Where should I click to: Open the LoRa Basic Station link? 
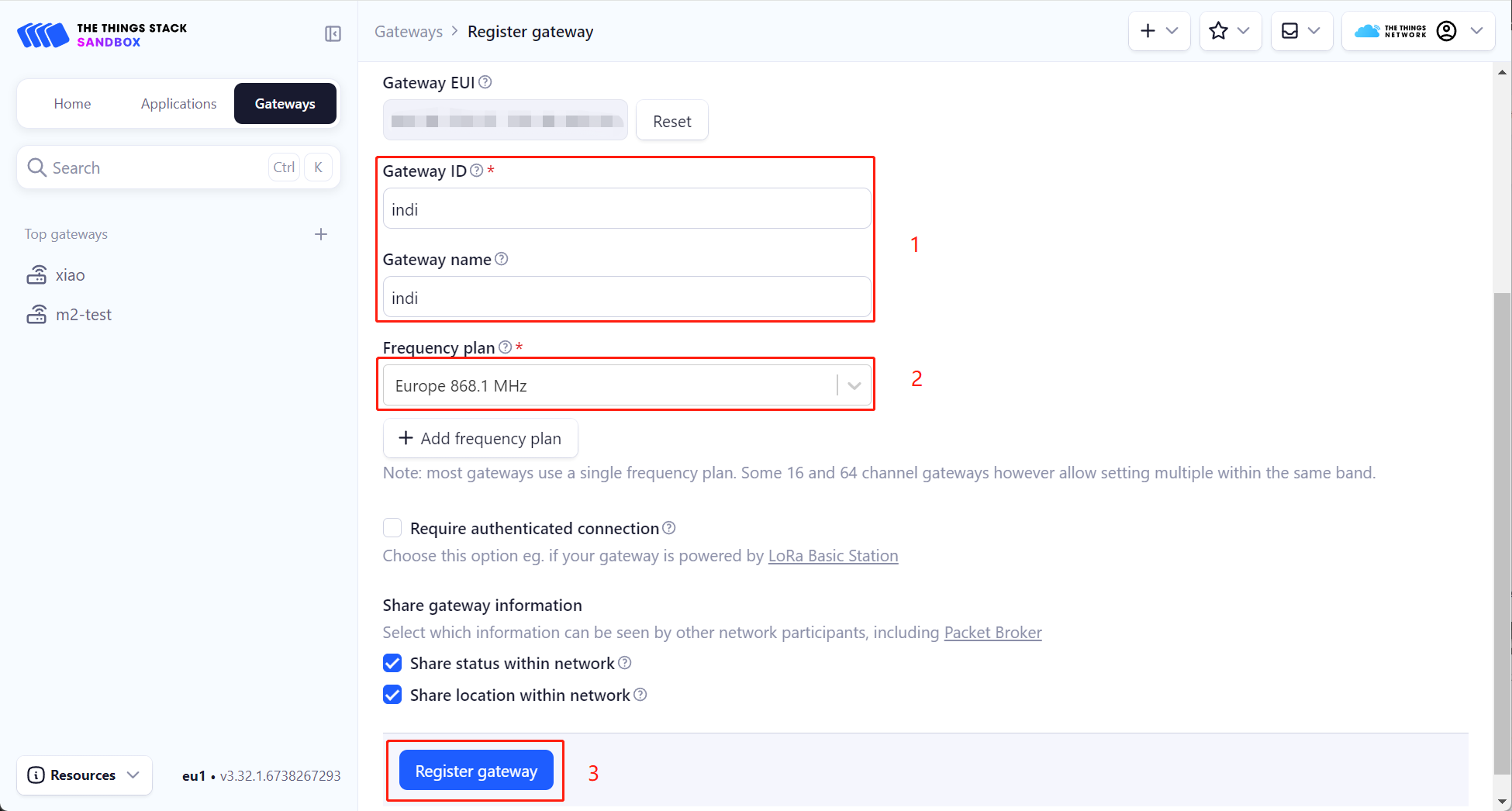(833, 556)
